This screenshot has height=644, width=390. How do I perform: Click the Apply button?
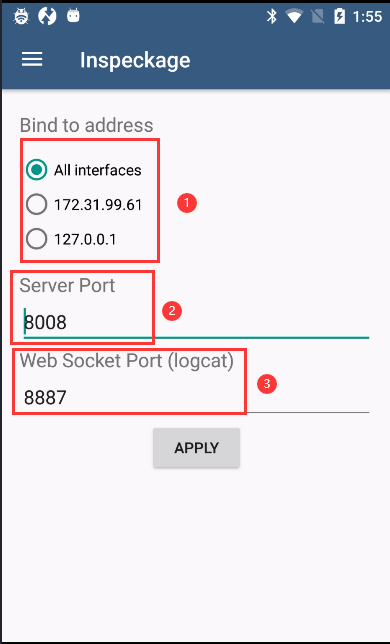coord(196,448)
